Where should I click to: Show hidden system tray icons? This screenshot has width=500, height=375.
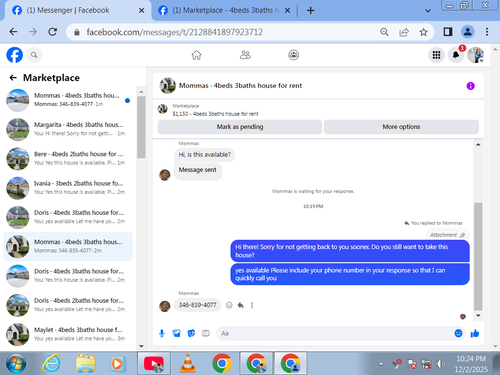(x=381, y=364)
